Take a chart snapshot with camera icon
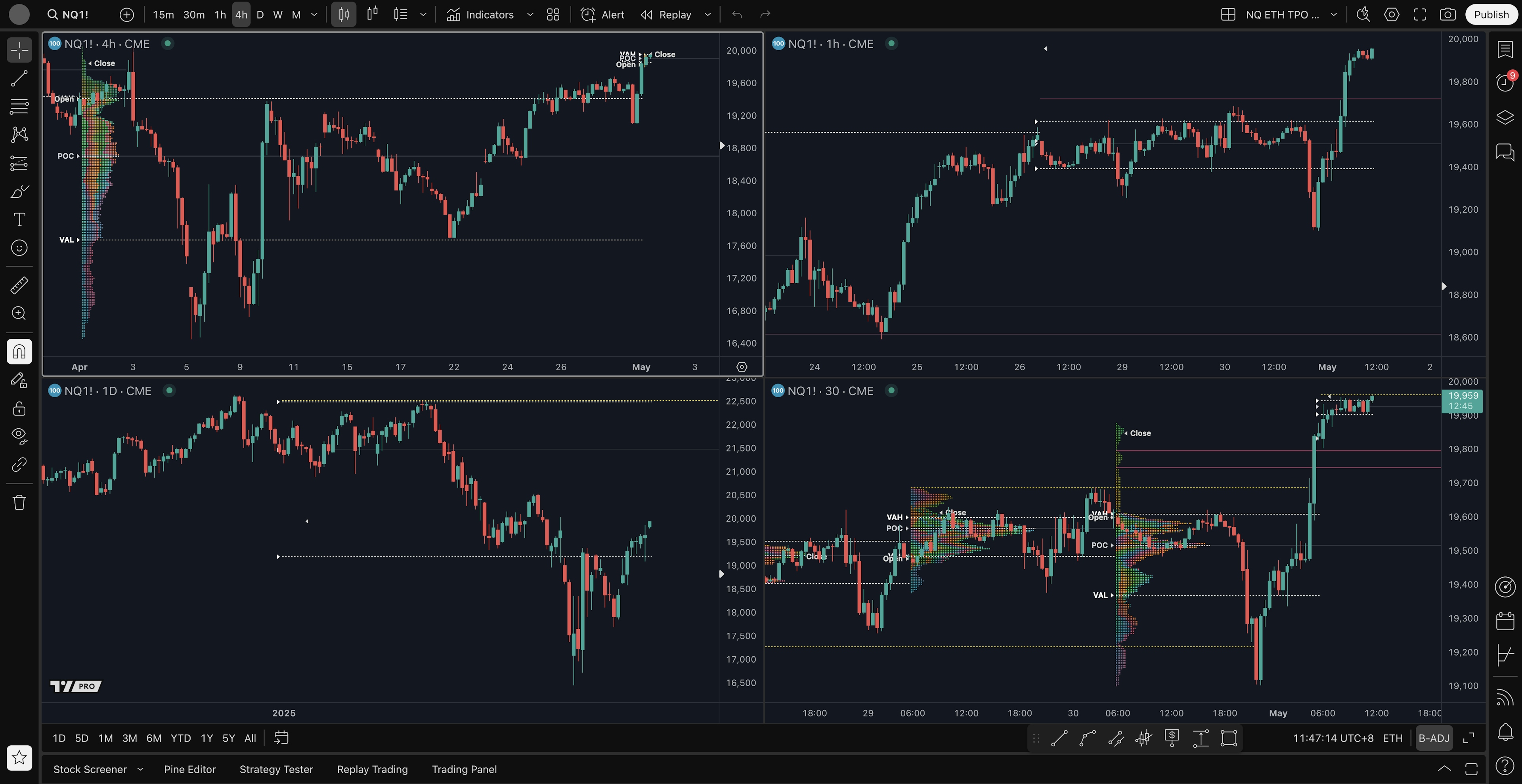 tap(1447, 15)
